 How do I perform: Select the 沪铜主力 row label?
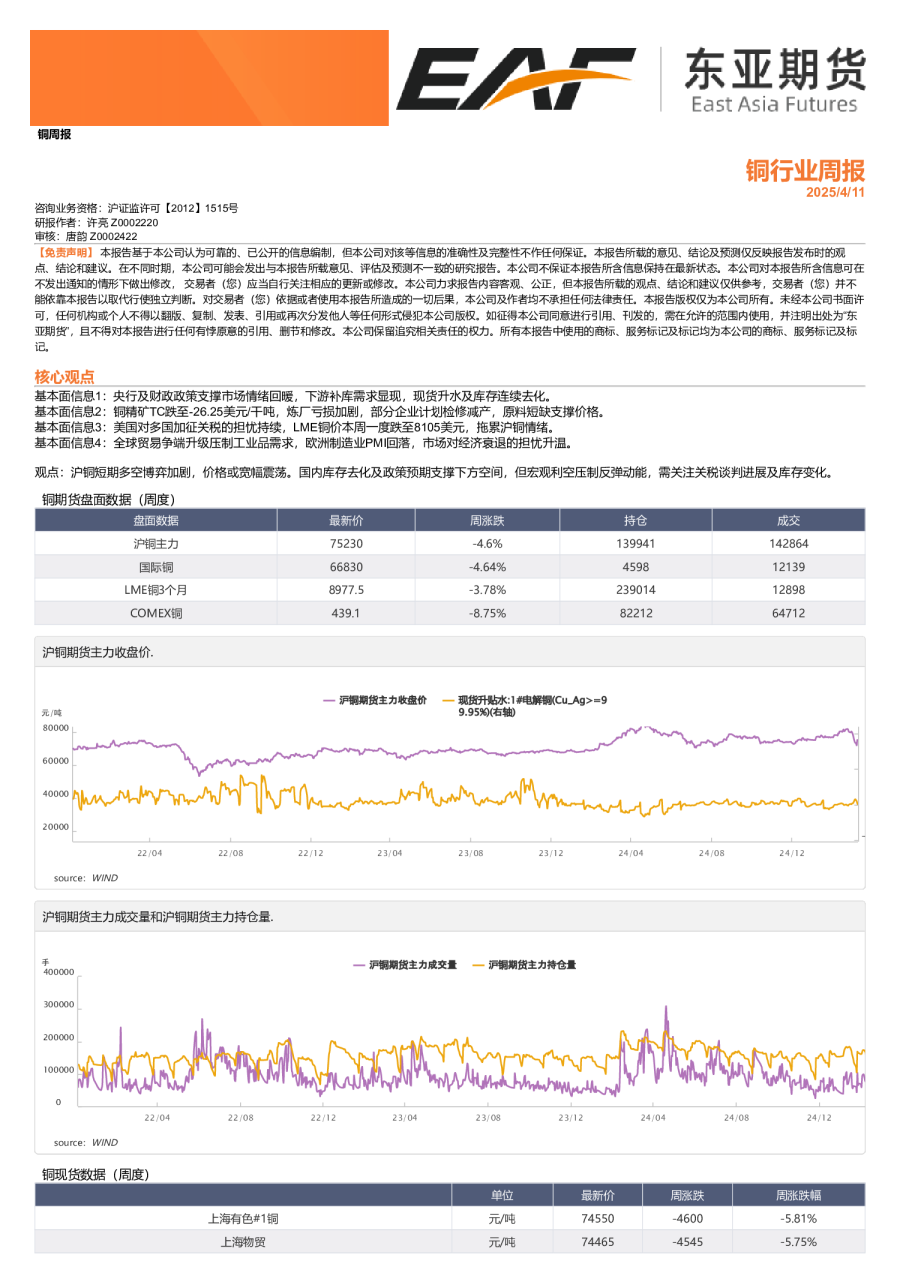156,544
